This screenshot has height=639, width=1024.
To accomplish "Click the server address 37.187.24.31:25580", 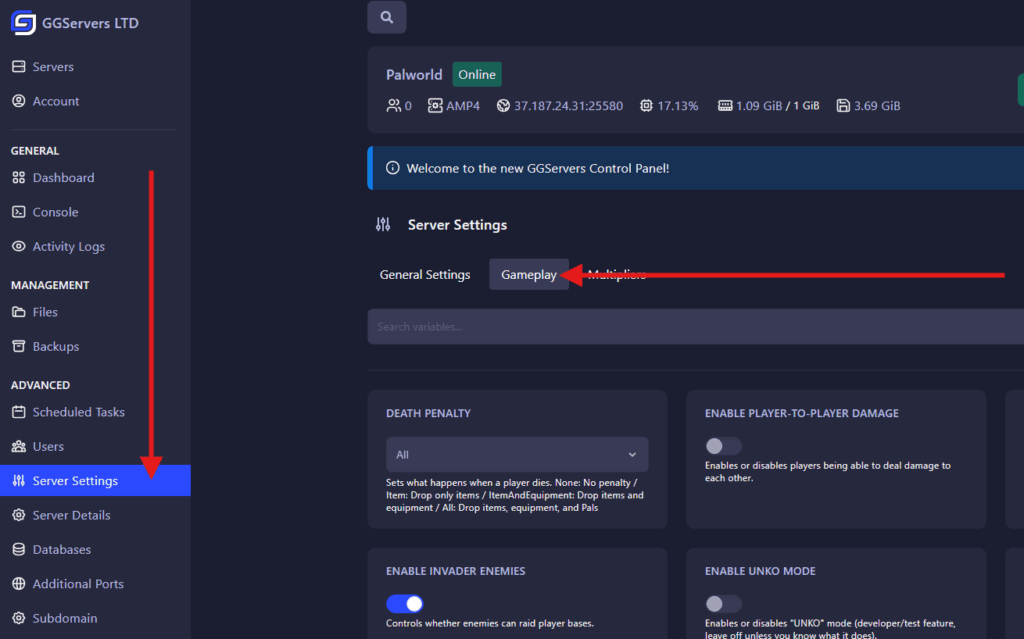I will click(x=568, y=105).
